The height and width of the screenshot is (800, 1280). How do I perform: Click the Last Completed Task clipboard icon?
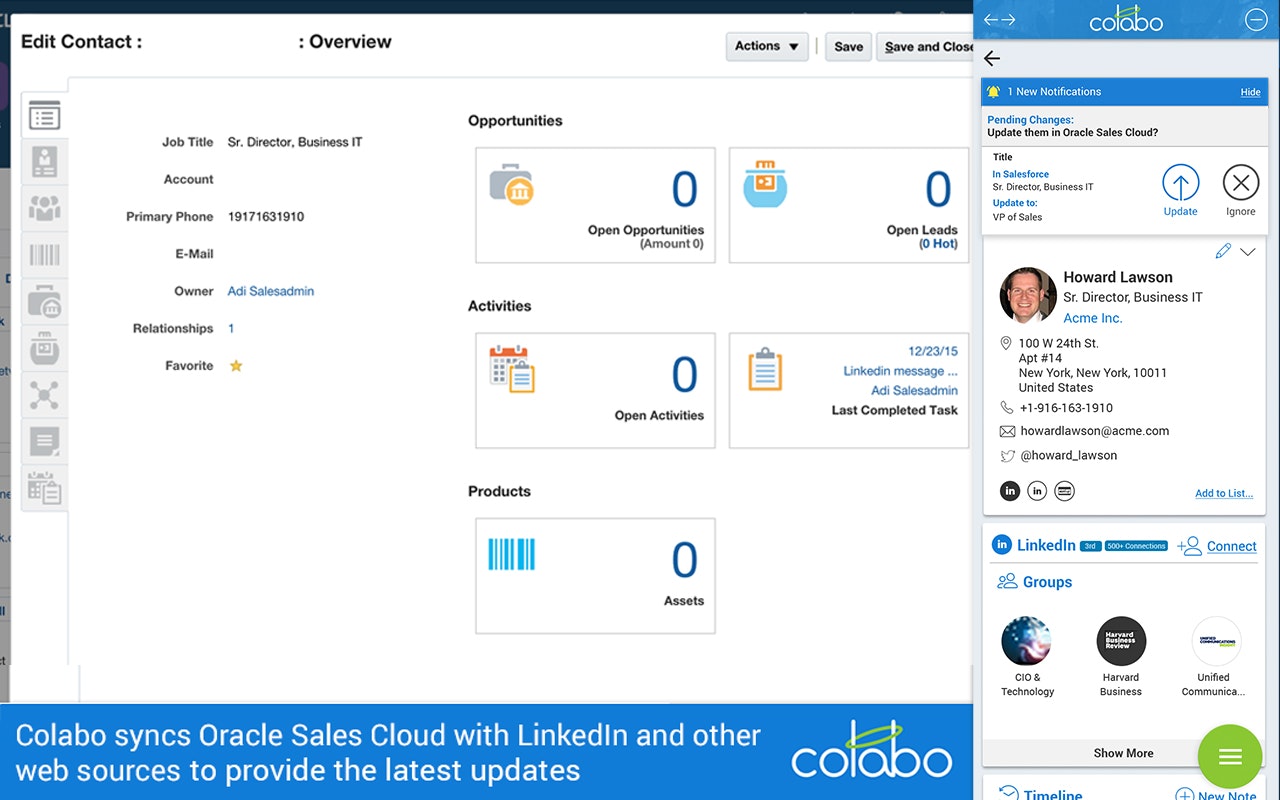coord(765,369)
